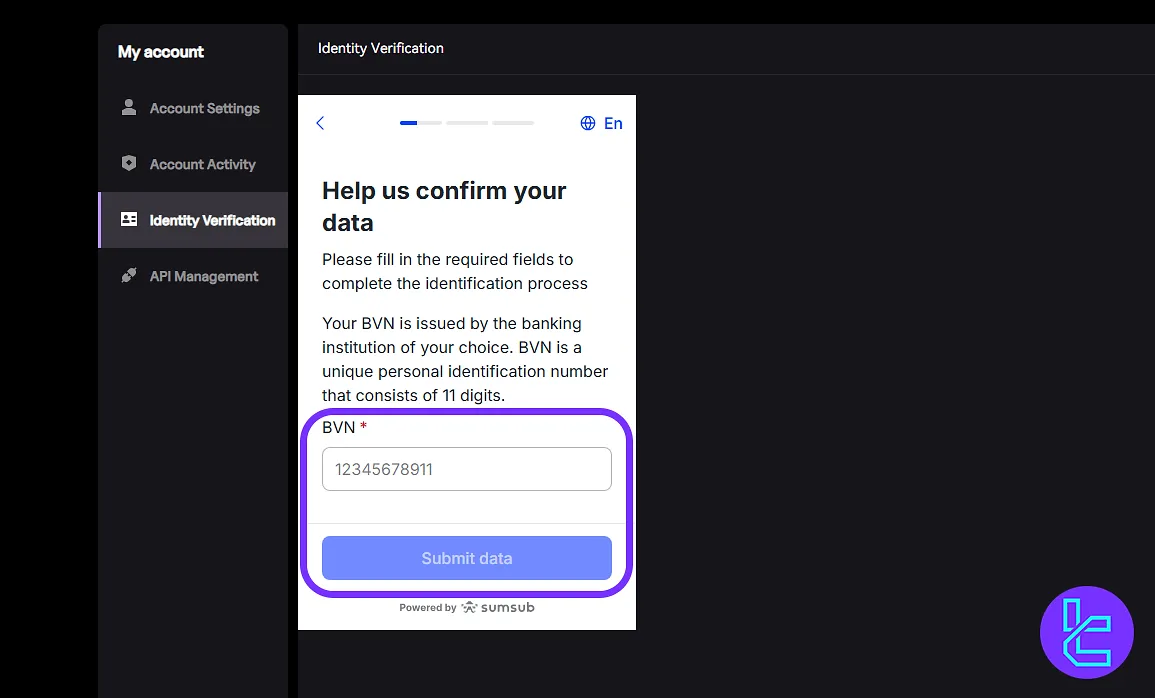Click the Account Activity shield icon
1155x698 pixels.
click(x=129, y=163)
